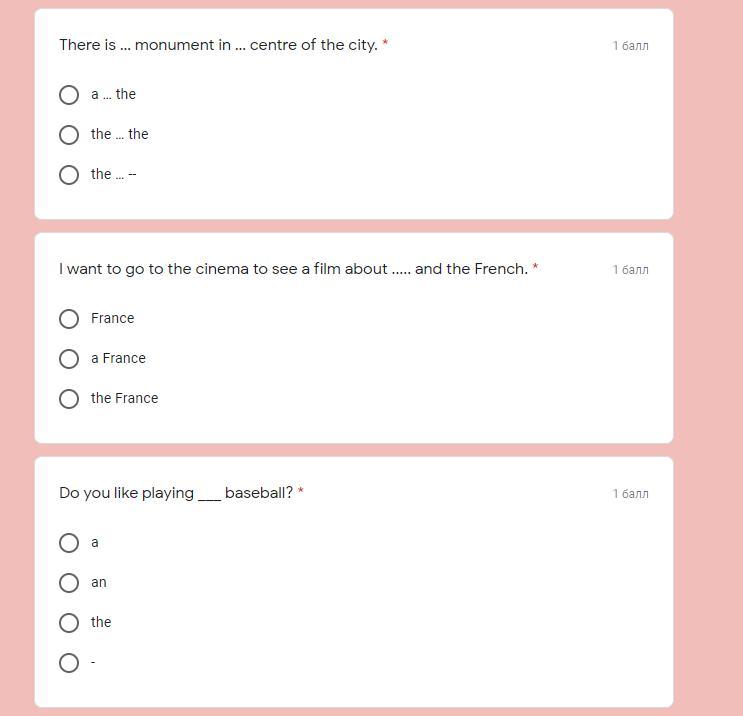Screen dimensions: 743x716
Task: Select "the" in the baseball question
Action: [69, 623]
